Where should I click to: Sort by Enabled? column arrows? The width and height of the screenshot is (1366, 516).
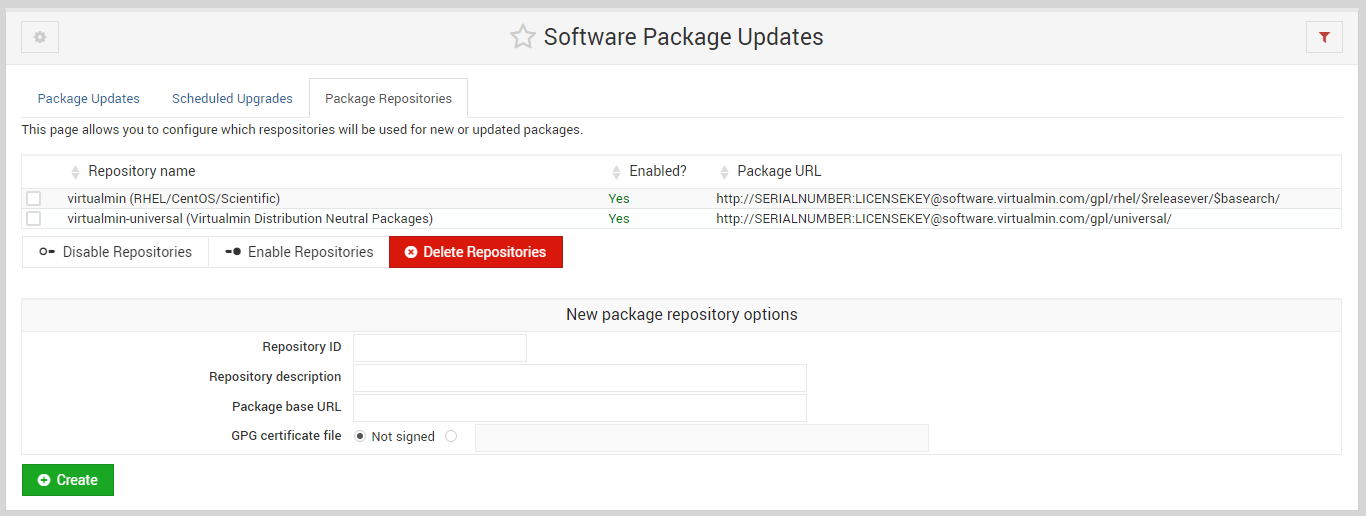615,172
